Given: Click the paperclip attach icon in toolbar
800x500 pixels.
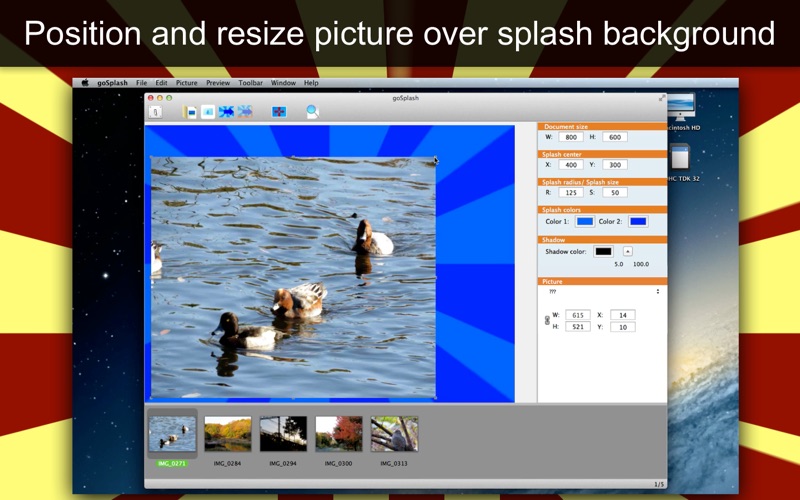Looking at the screenshot, I should (x=155, y=112).
